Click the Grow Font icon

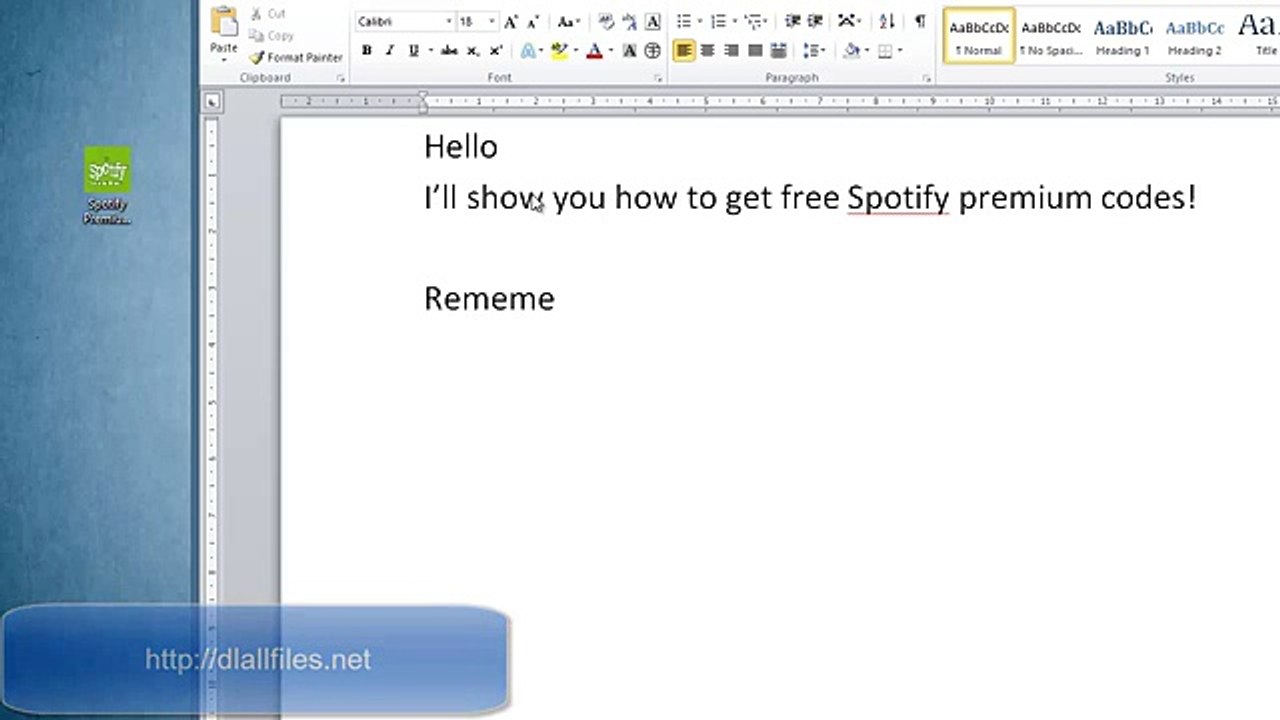[511, 21]
